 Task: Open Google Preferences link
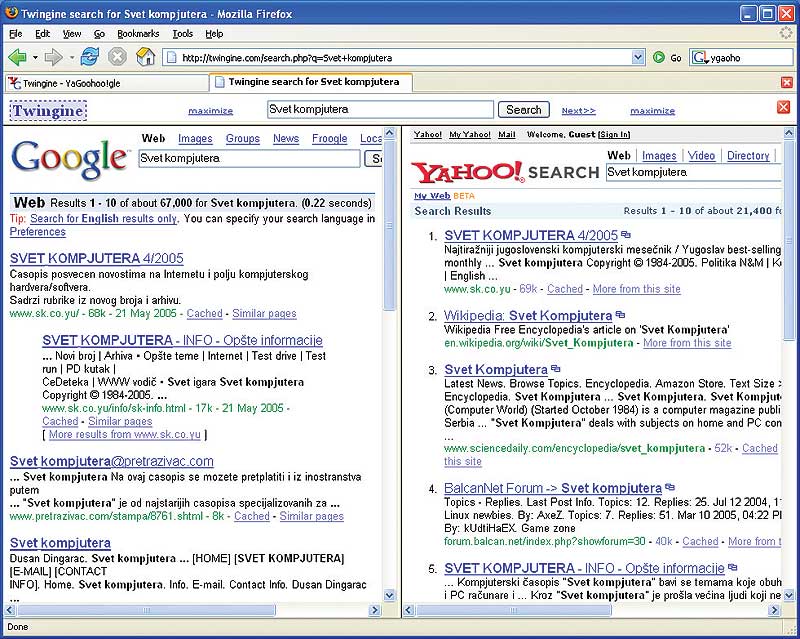pos(38,232)
